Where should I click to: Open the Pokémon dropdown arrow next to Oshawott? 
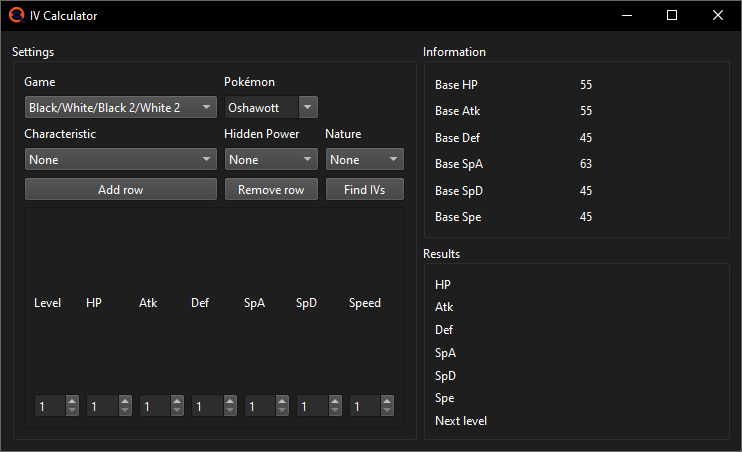point(308,107)
